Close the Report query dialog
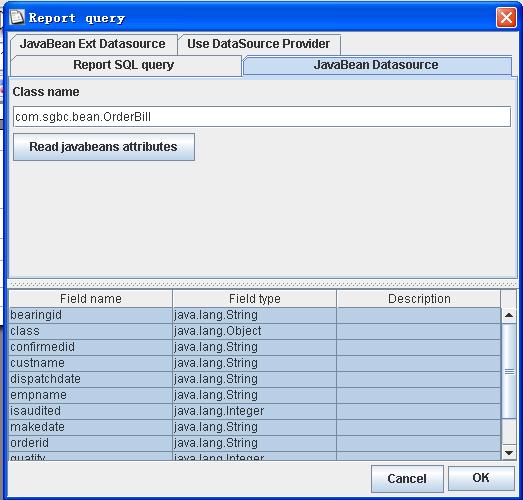Image resolution: width=523 pixels, height=500 pixels. coord(506,17)
